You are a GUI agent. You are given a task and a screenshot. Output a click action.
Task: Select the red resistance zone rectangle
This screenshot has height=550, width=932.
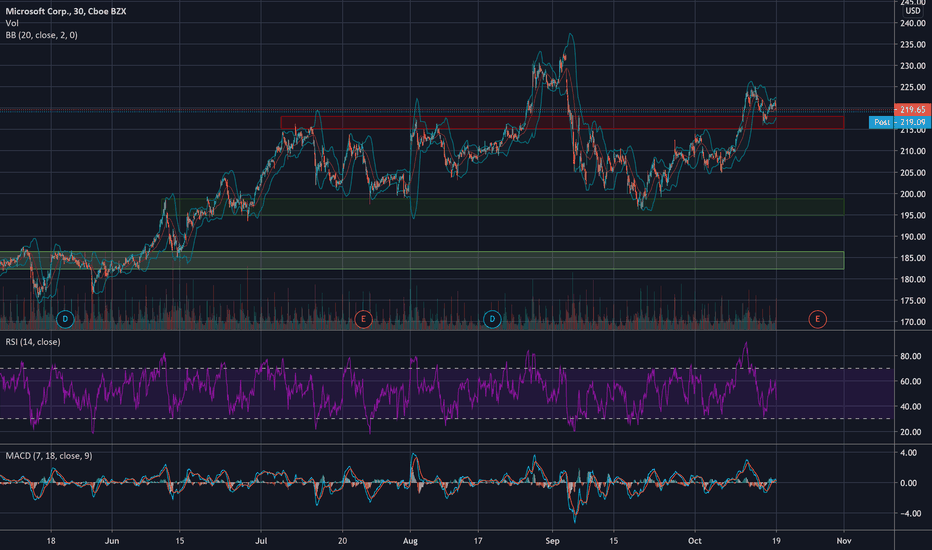click(x=562, y=122)
